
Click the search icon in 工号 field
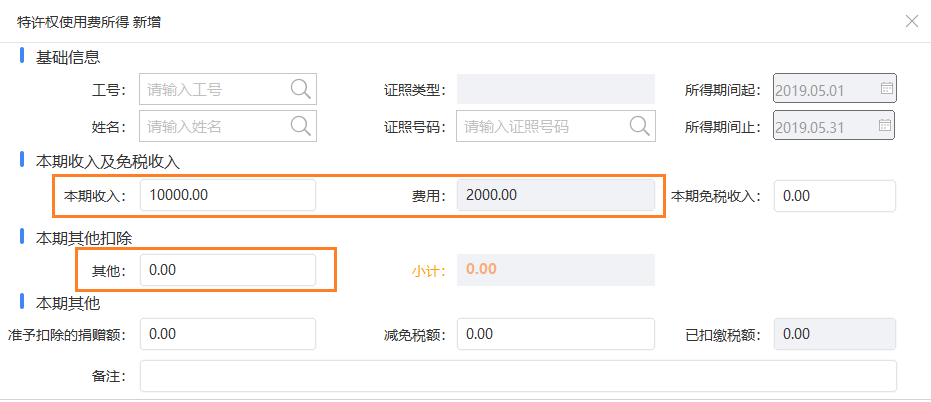(300, 90)
